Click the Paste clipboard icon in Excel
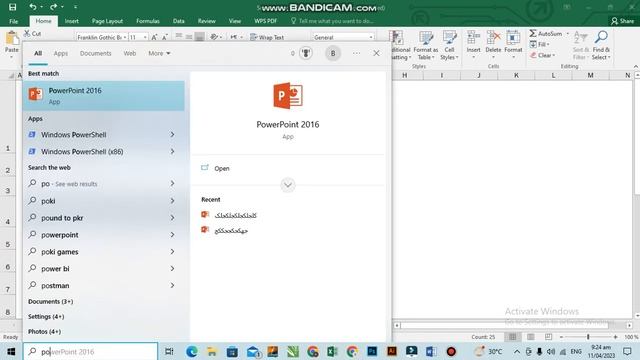The image size is (640, 360). (12, 38)
